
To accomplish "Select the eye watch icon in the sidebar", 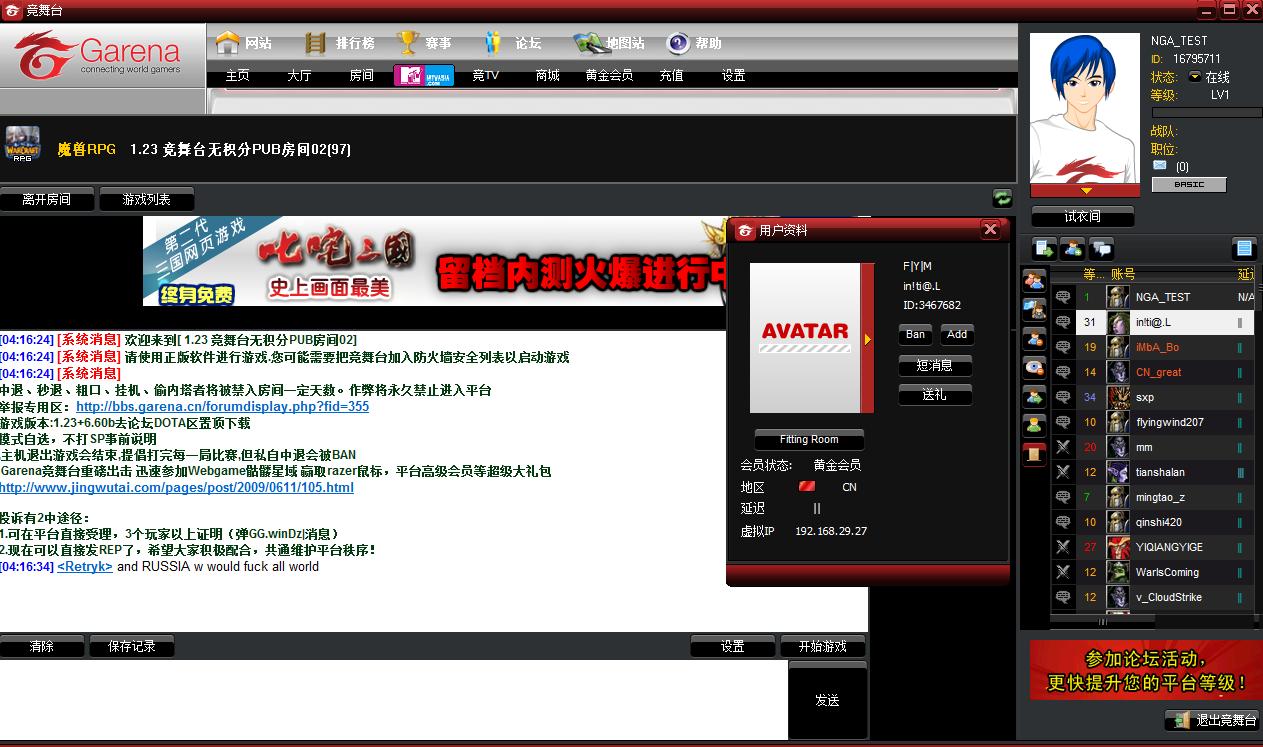I will tap(1034, 368).
